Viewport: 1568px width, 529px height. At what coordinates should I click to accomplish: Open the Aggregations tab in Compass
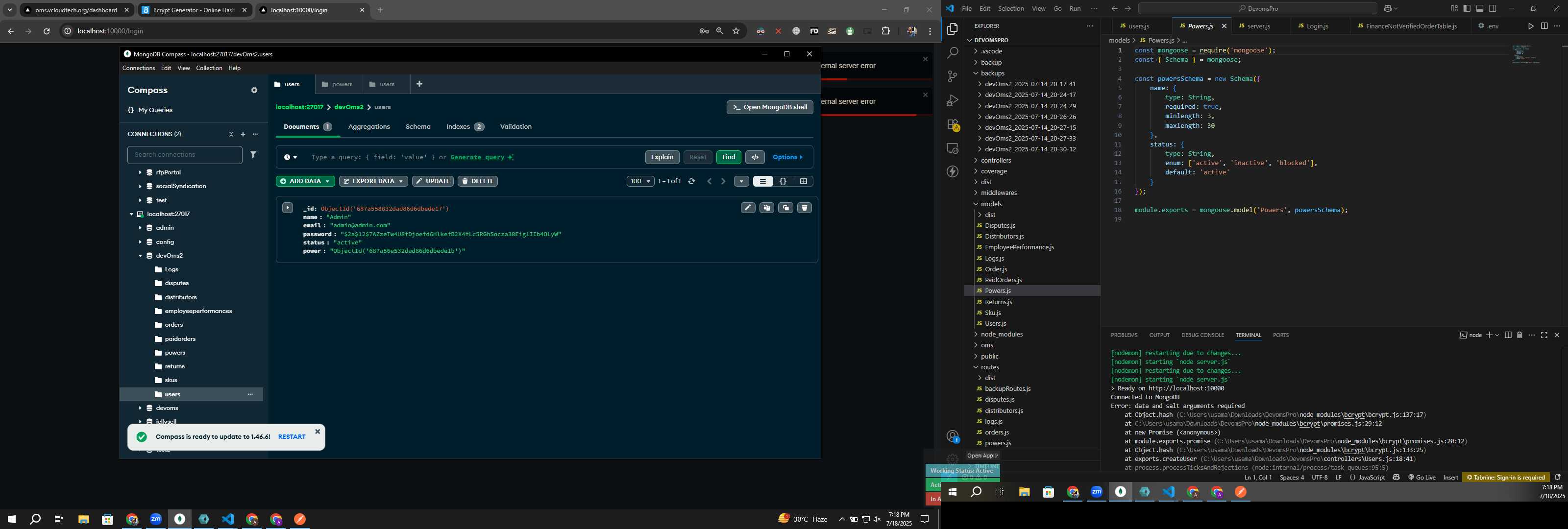(369, 127)
